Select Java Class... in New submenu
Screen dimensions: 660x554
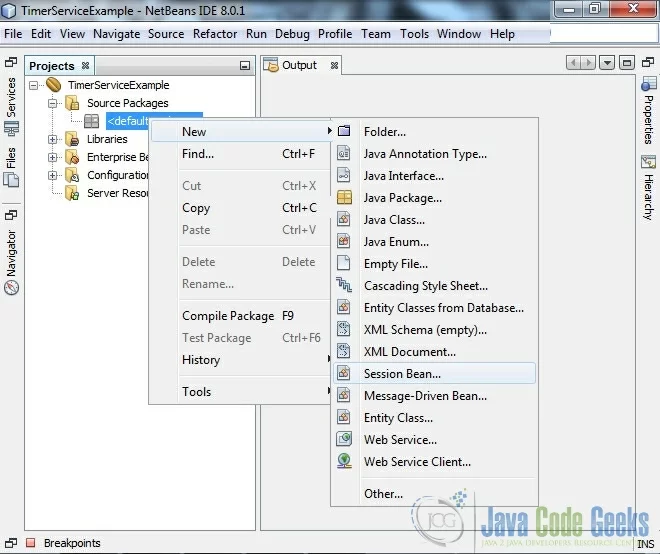(434, 219)
